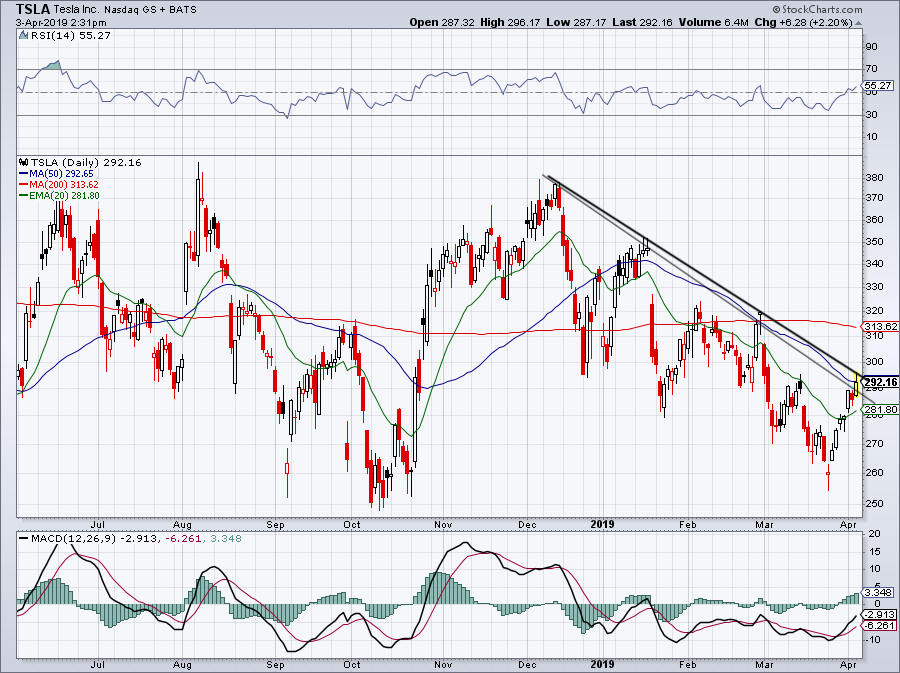The image size is (900, 673).
Task: Click the RSI(14) 55.27 legend label
Action: pyautogui.click(x=71, y=36)
